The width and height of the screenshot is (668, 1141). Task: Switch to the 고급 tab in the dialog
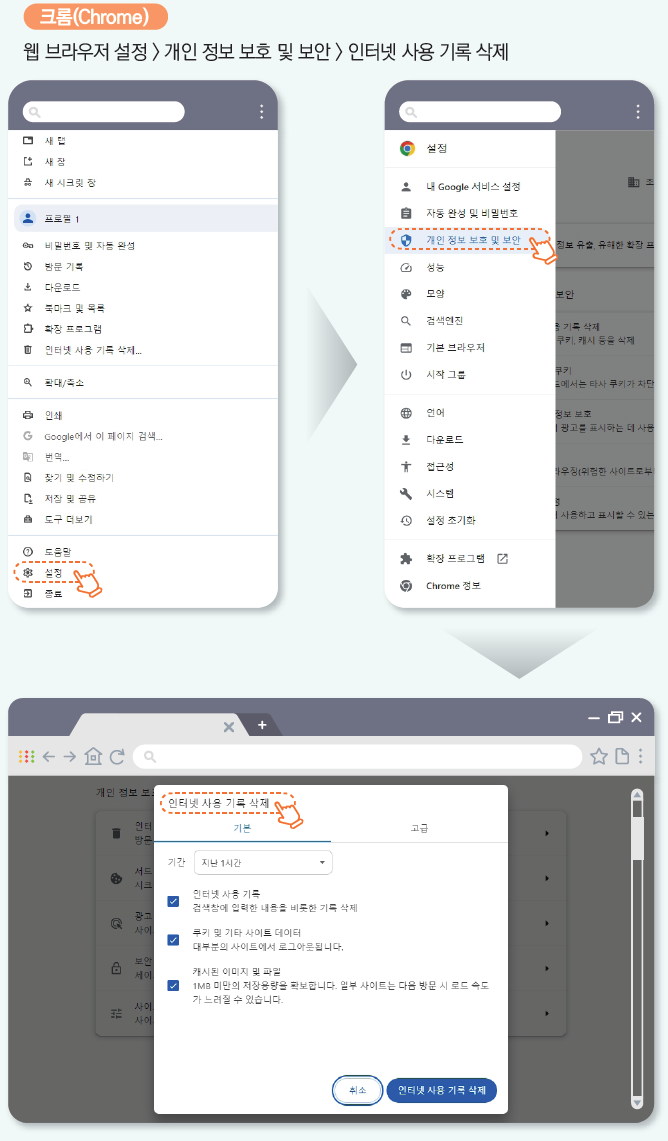pyautogui.click(x=419, y=828)
